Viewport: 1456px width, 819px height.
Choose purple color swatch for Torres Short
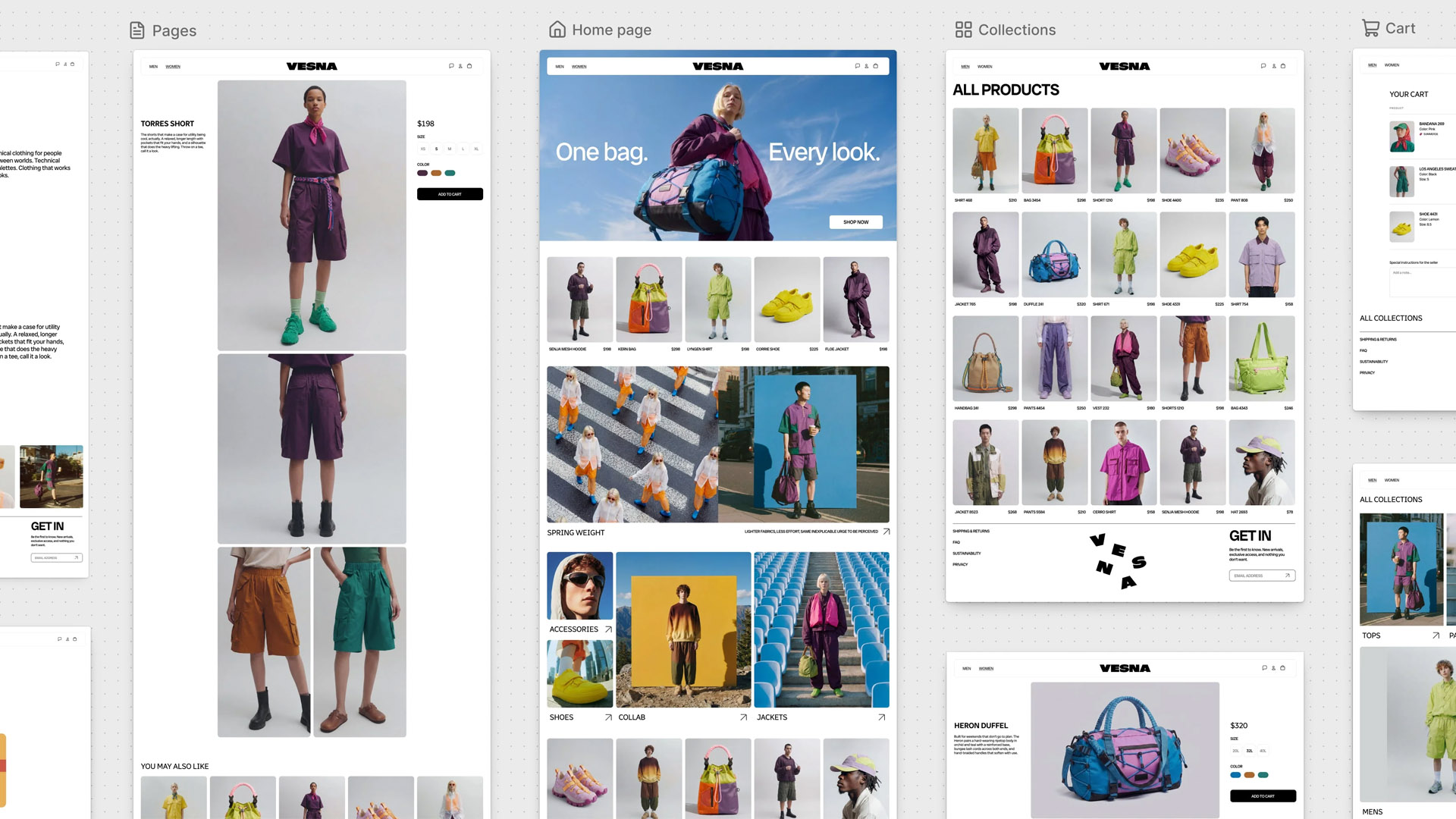click(422, 173)
